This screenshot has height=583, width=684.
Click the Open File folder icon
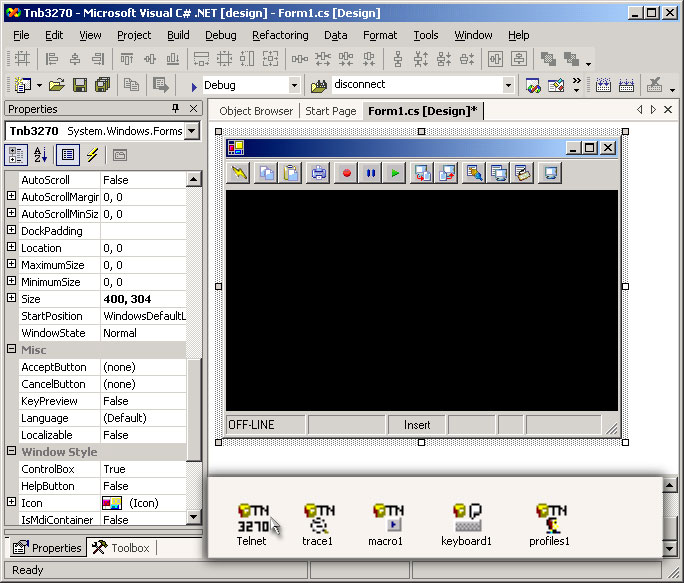click(x=57, y=85)
